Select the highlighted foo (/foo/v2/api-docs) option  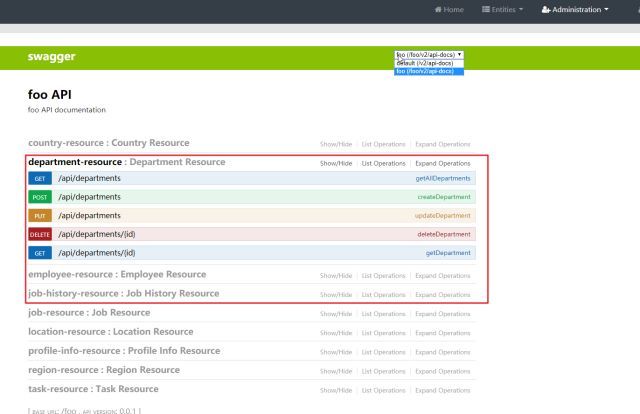429,71
